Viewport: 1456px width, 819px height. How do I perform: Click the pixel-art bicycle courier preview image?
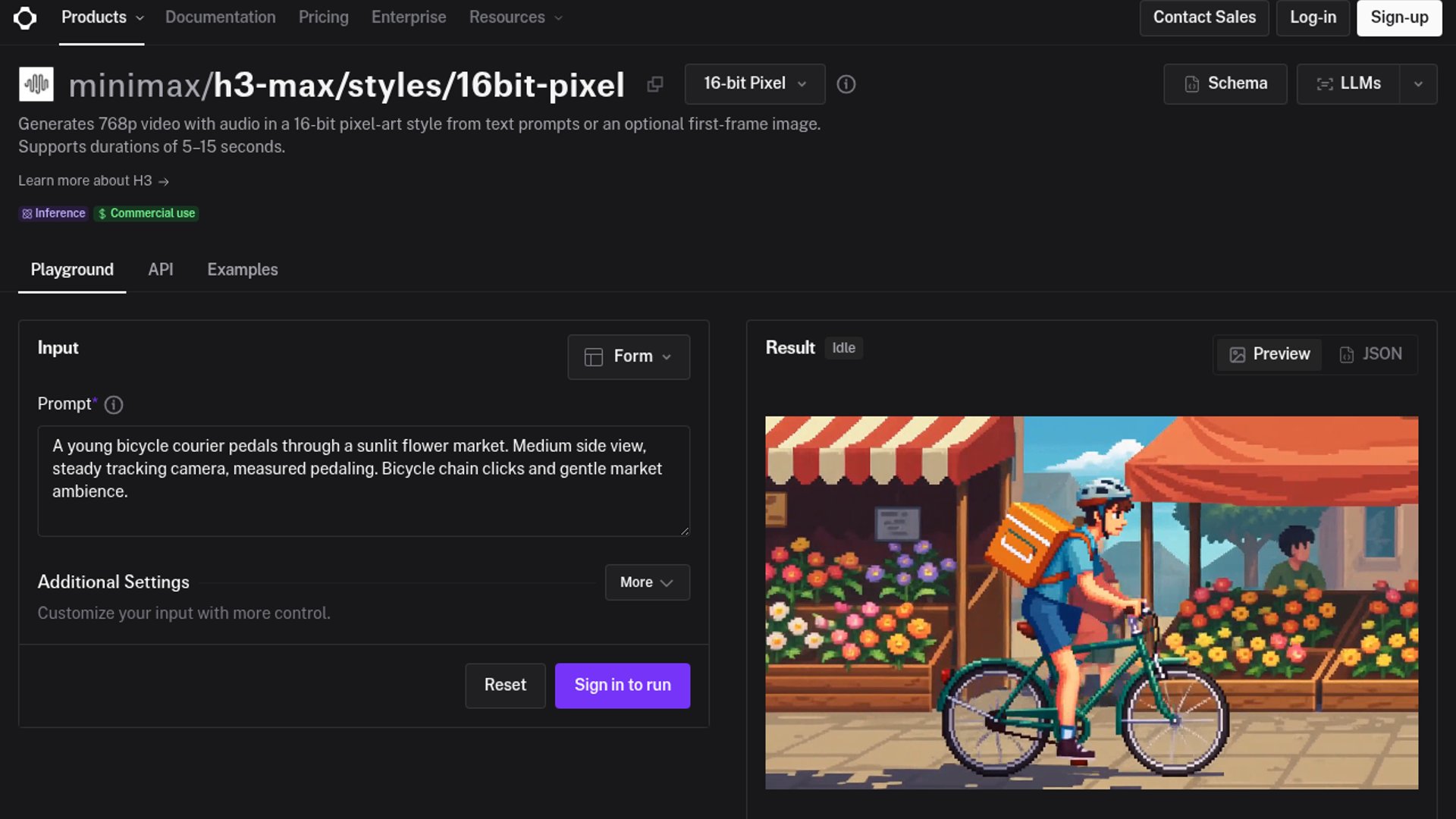coord(1091,603)
